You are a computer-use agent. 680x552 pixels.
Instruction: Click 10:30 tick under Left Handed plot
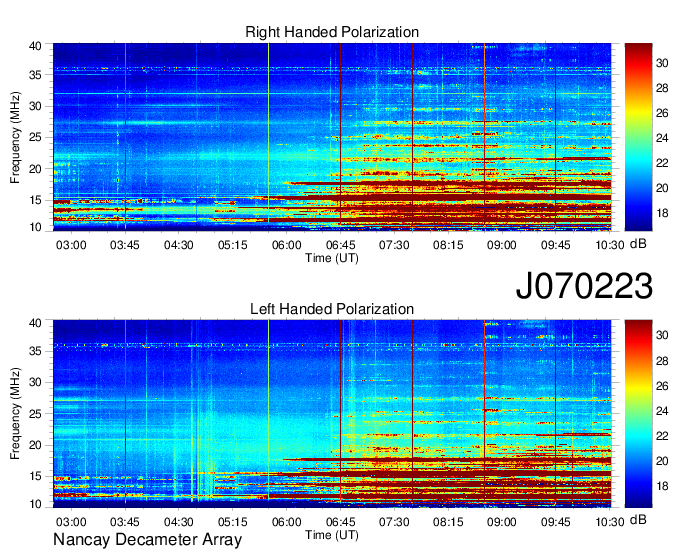[x=610, y=522]
